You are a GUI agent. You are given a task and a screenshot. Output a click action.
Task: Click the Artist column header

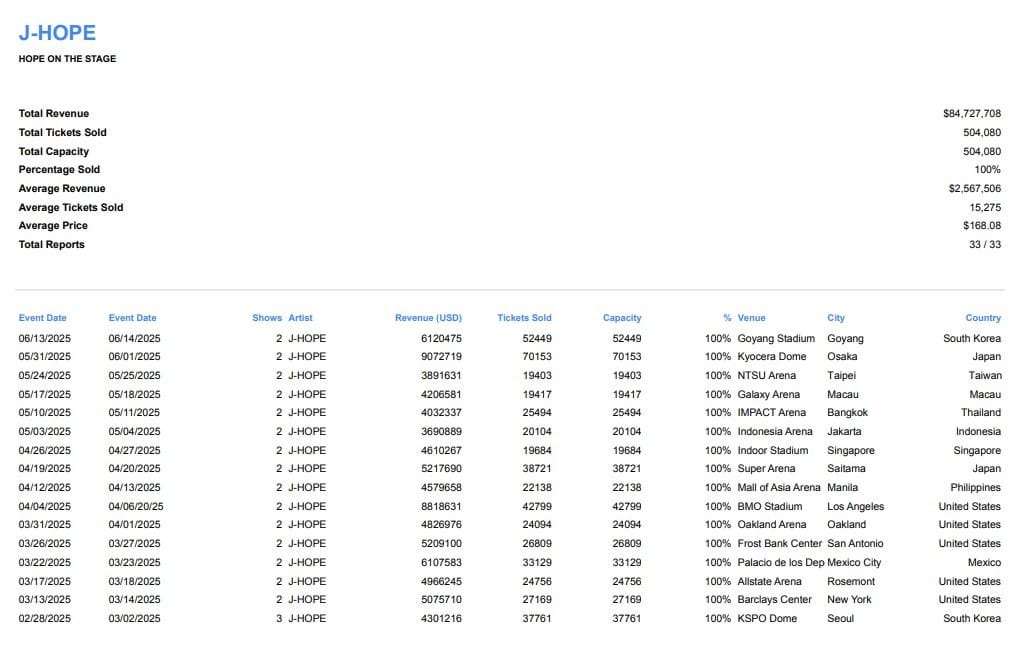[x=300, y=317]
